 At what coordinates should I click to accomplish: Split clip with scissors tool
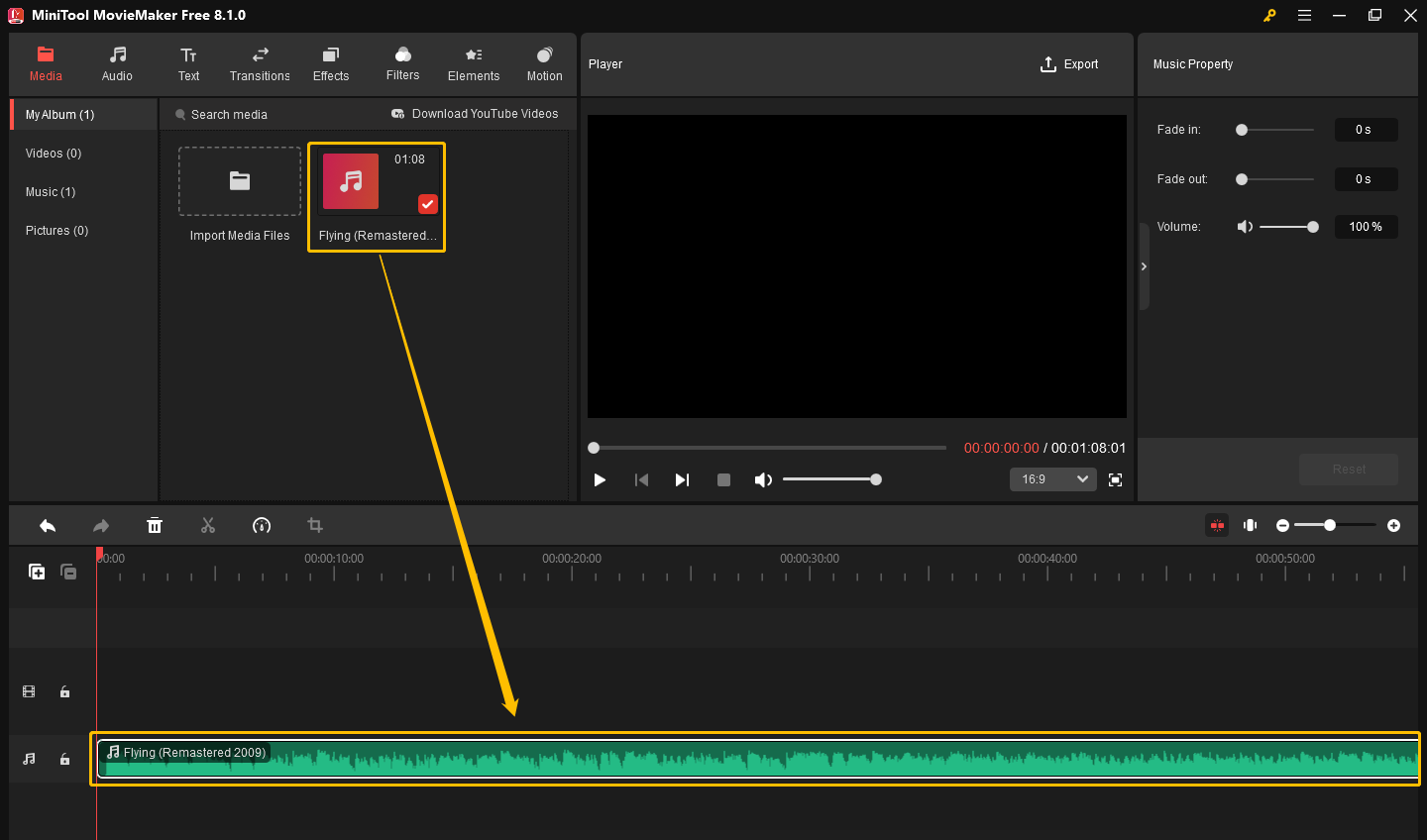[208, 526]
